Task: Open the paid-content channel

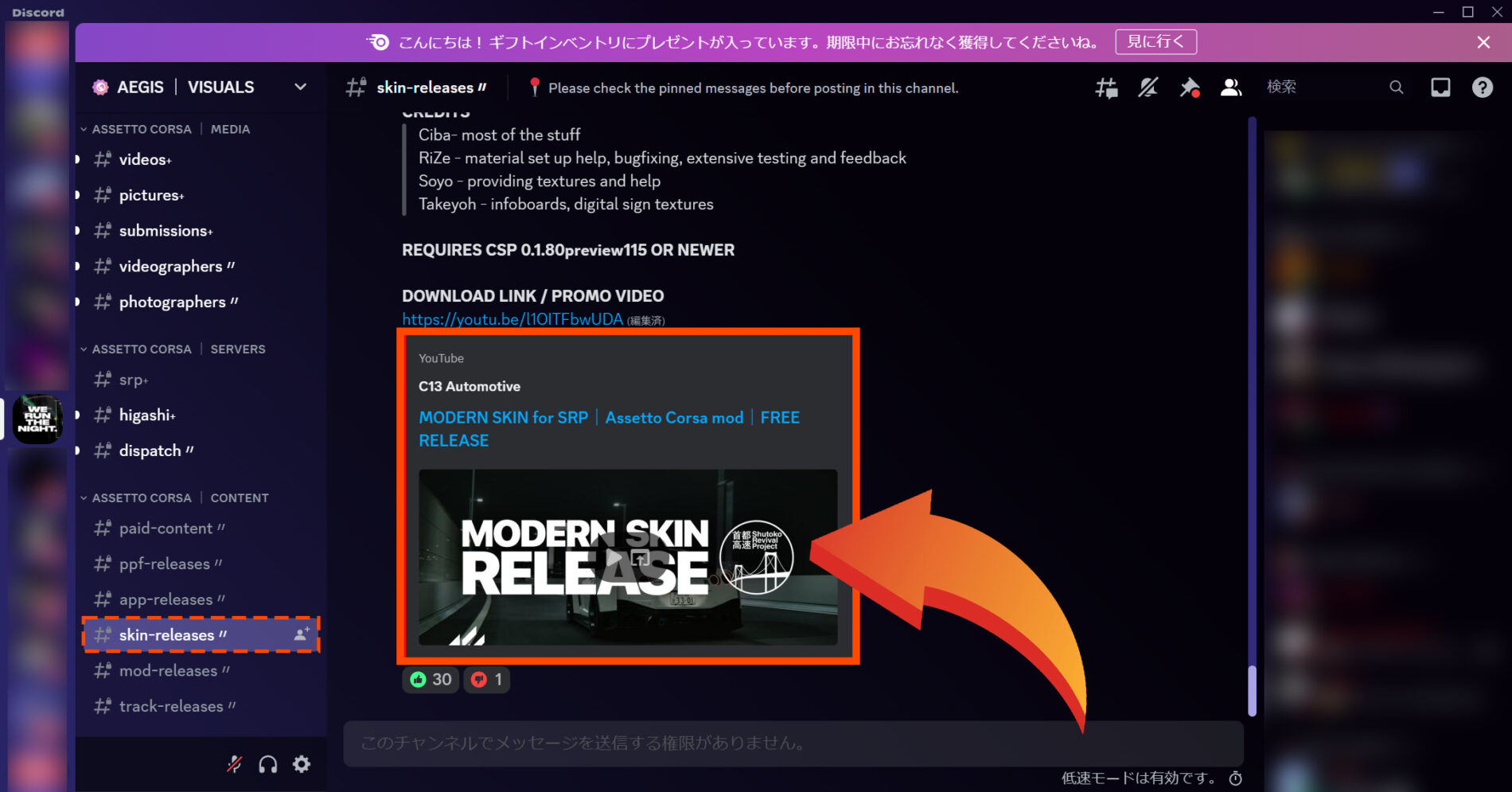Action: (201, 528)
